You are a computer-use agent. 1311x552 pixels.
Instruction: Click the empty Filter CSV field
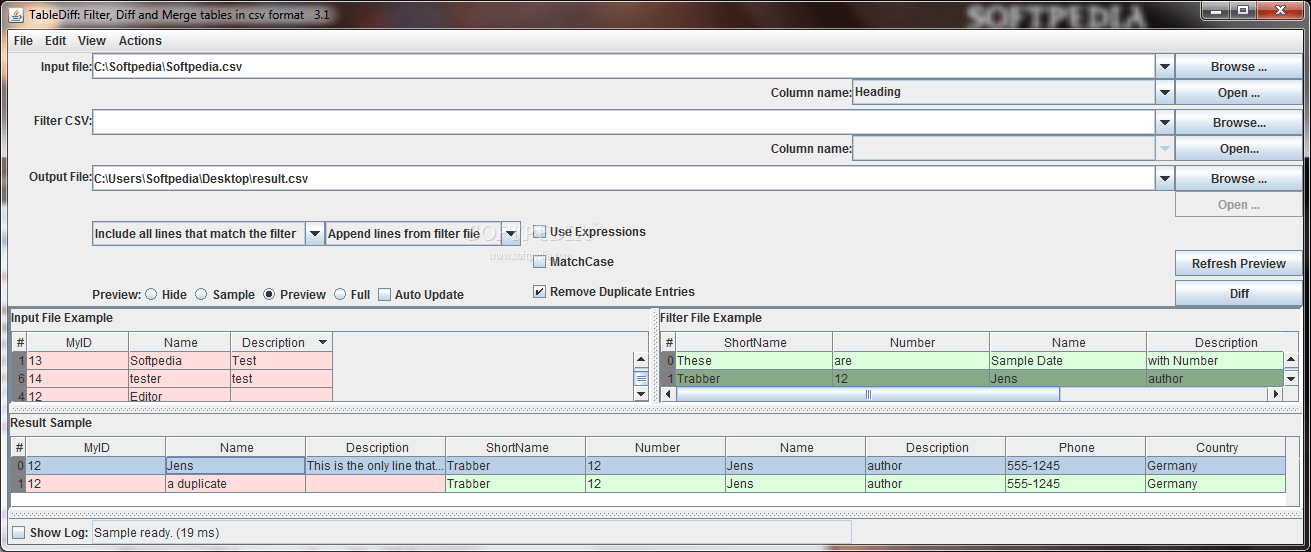(x=622, y=123)
